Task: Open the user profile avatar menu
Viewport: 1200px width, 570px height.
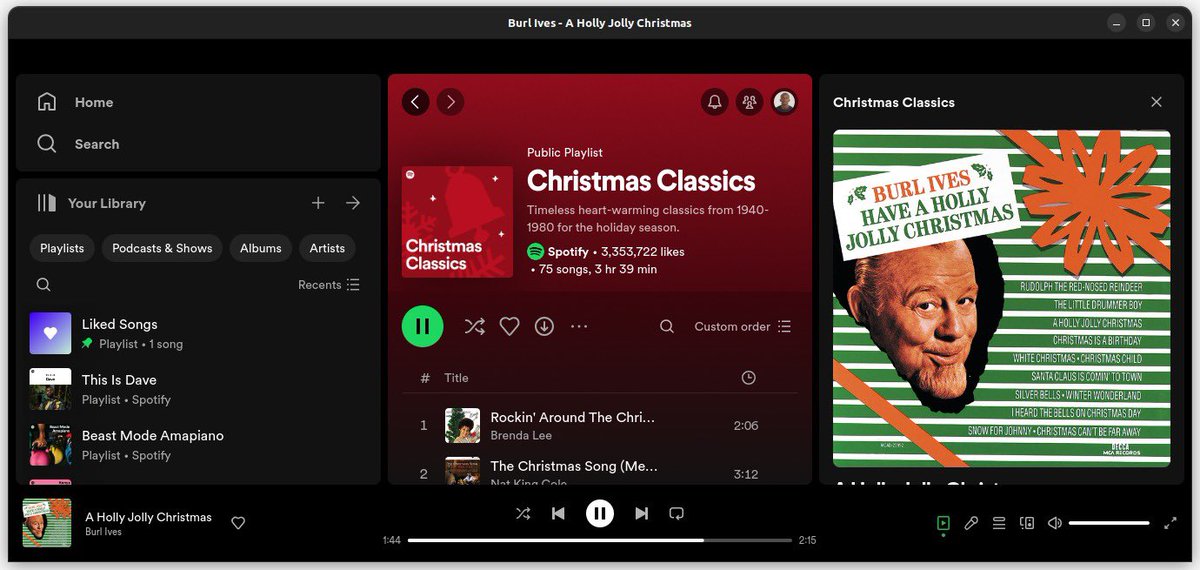Action: tap(784, 101)
